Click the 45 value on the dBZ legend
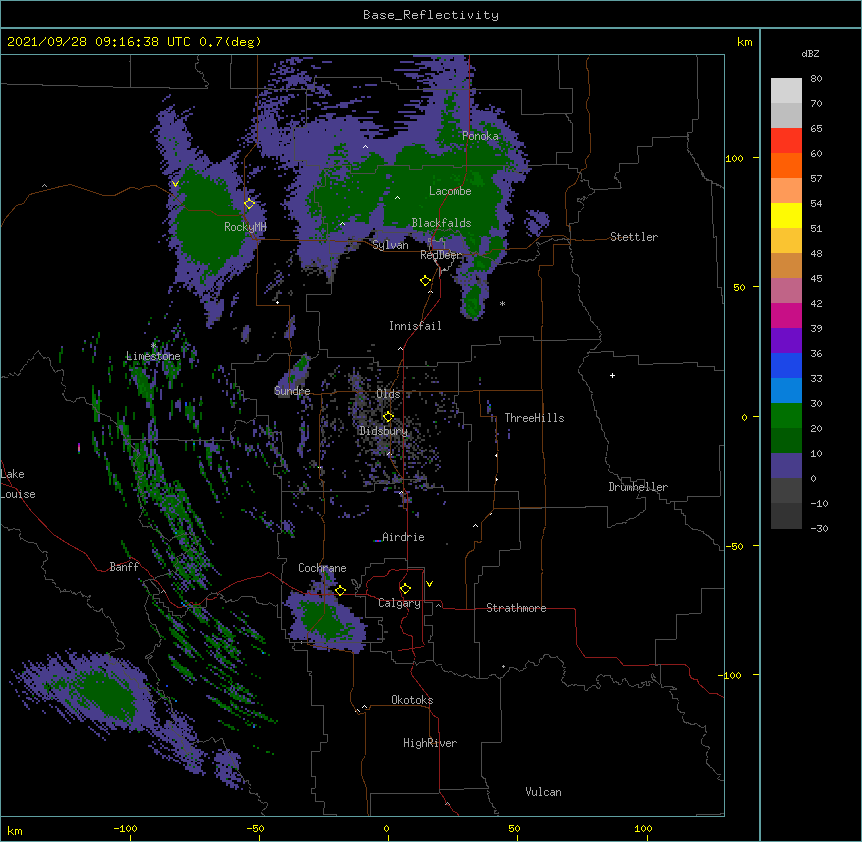 816,278
